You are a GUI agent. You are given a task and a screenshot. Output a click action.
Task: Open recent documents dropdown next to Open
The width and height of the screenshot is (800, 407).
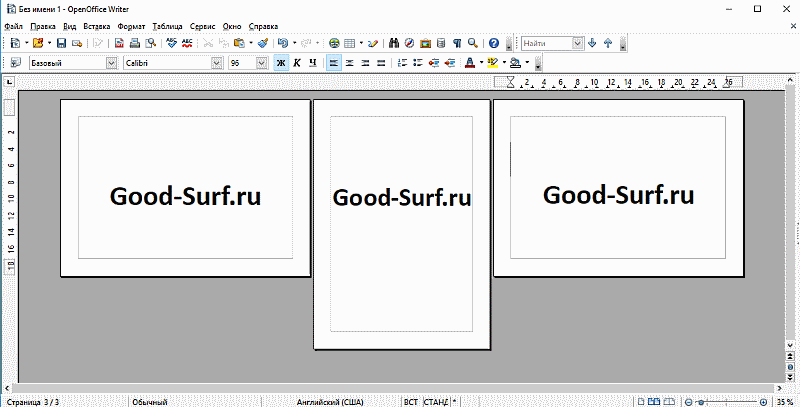coord(49,43)
